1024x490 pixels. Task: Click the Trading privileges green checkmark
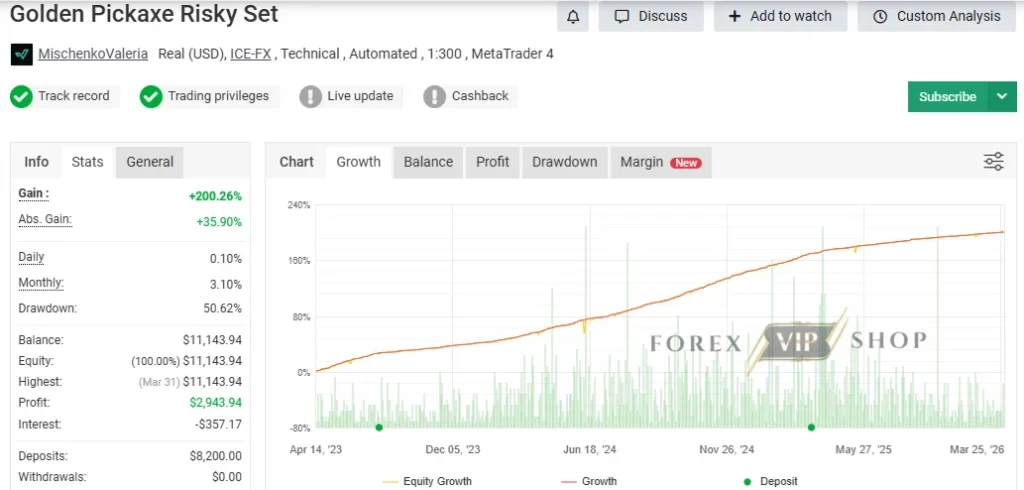151,97
